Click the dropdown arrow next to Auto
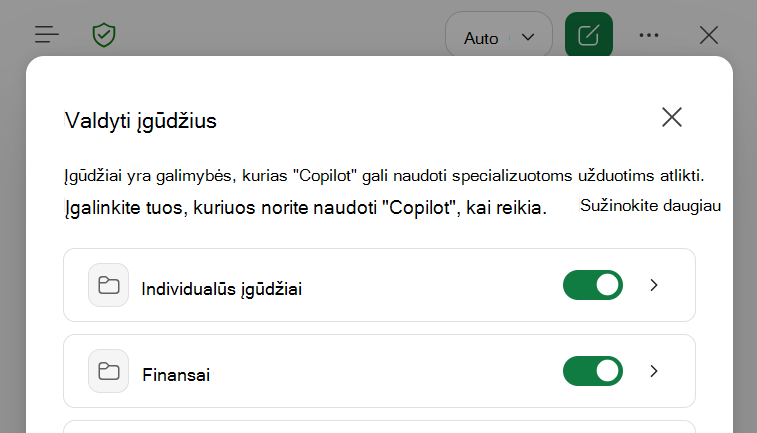The width and height of the screenshot is (757, 433). tap(528, 37)
